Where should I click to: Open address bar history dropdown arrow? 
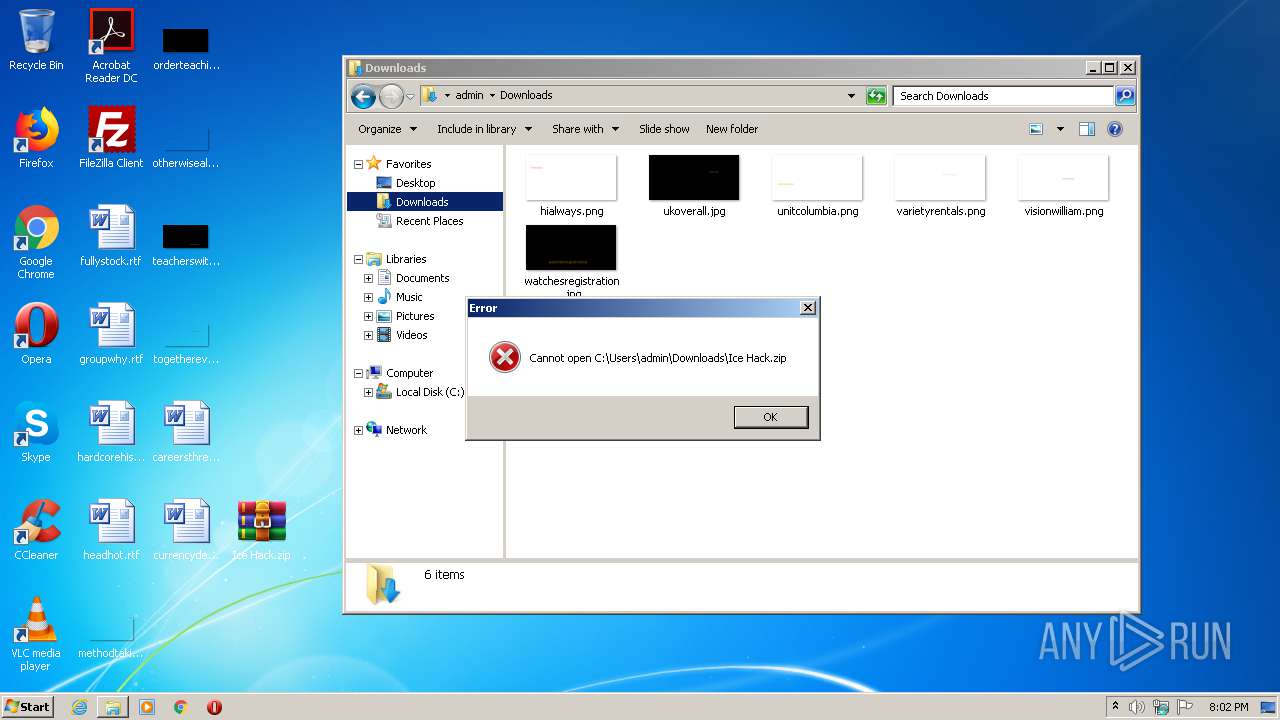[x=851, y=96]
